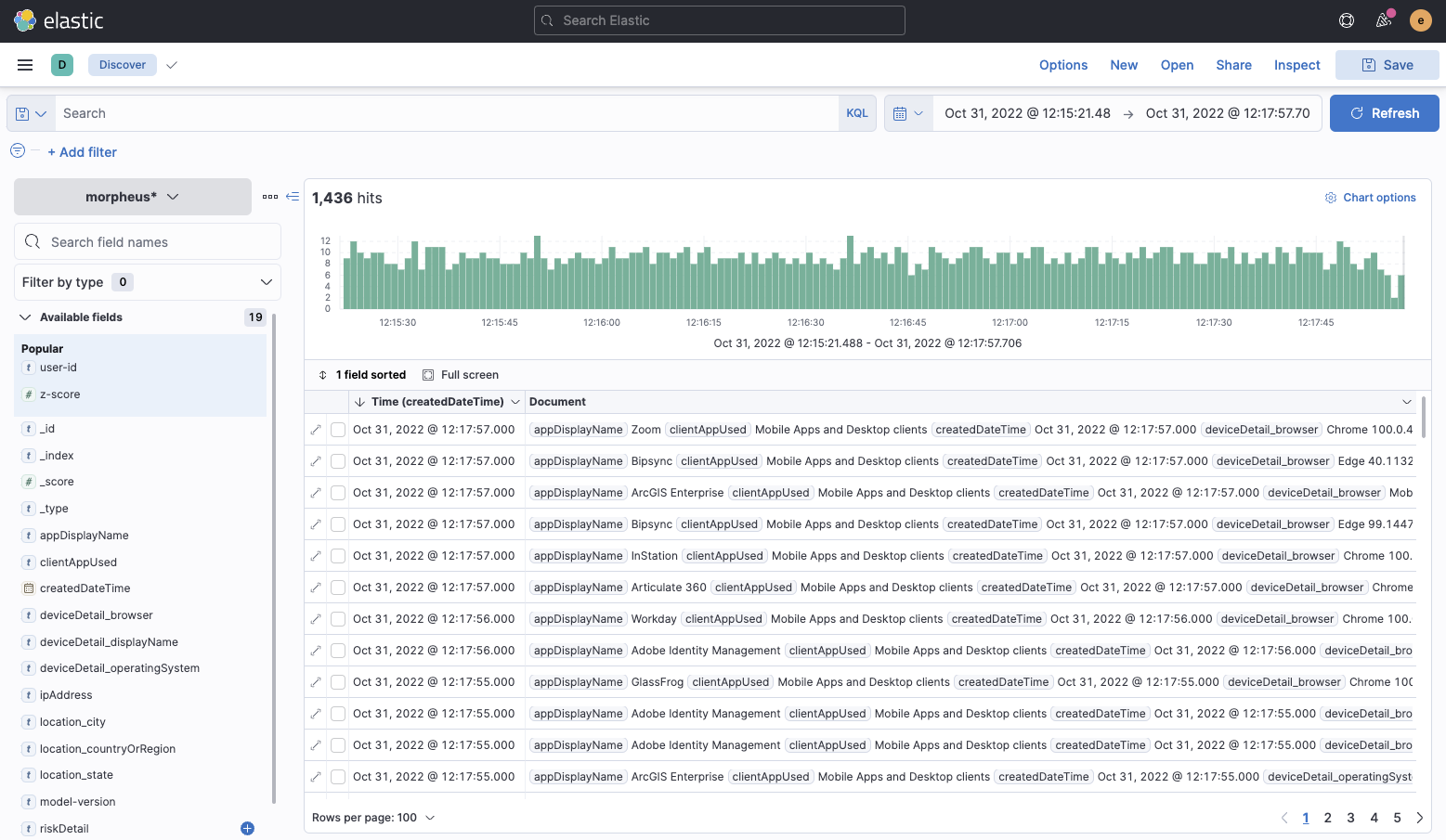Expand Filter by type dropdown
Screen dimensions: 1446x840
(x=148, y=282)
